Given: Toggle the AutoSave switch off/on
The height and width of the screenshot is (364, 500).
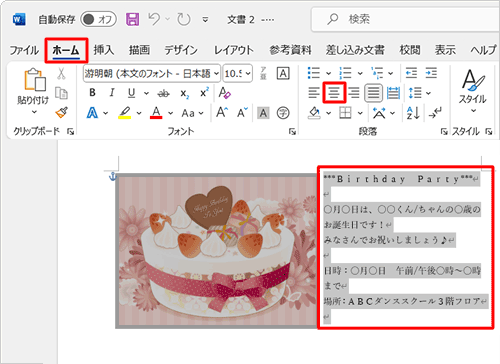Looking at the screenshot, I should coord(98,19).
